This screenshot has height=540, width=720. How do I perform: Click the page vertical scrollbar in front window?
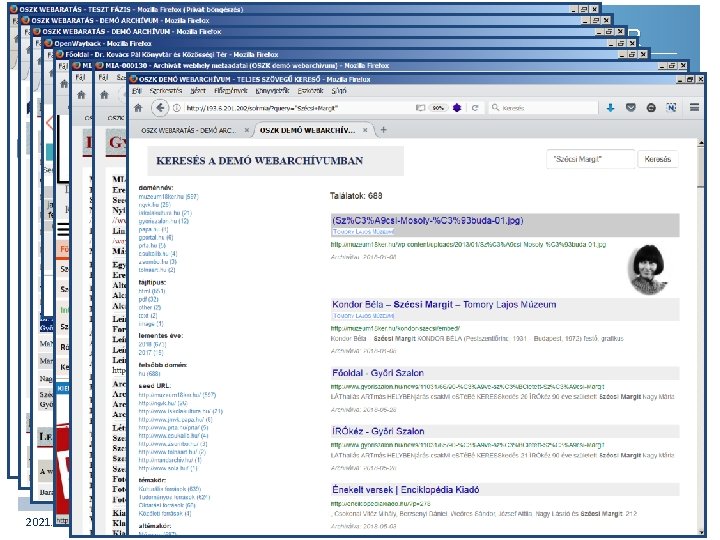pyautogui.click(x=700, y=338)
